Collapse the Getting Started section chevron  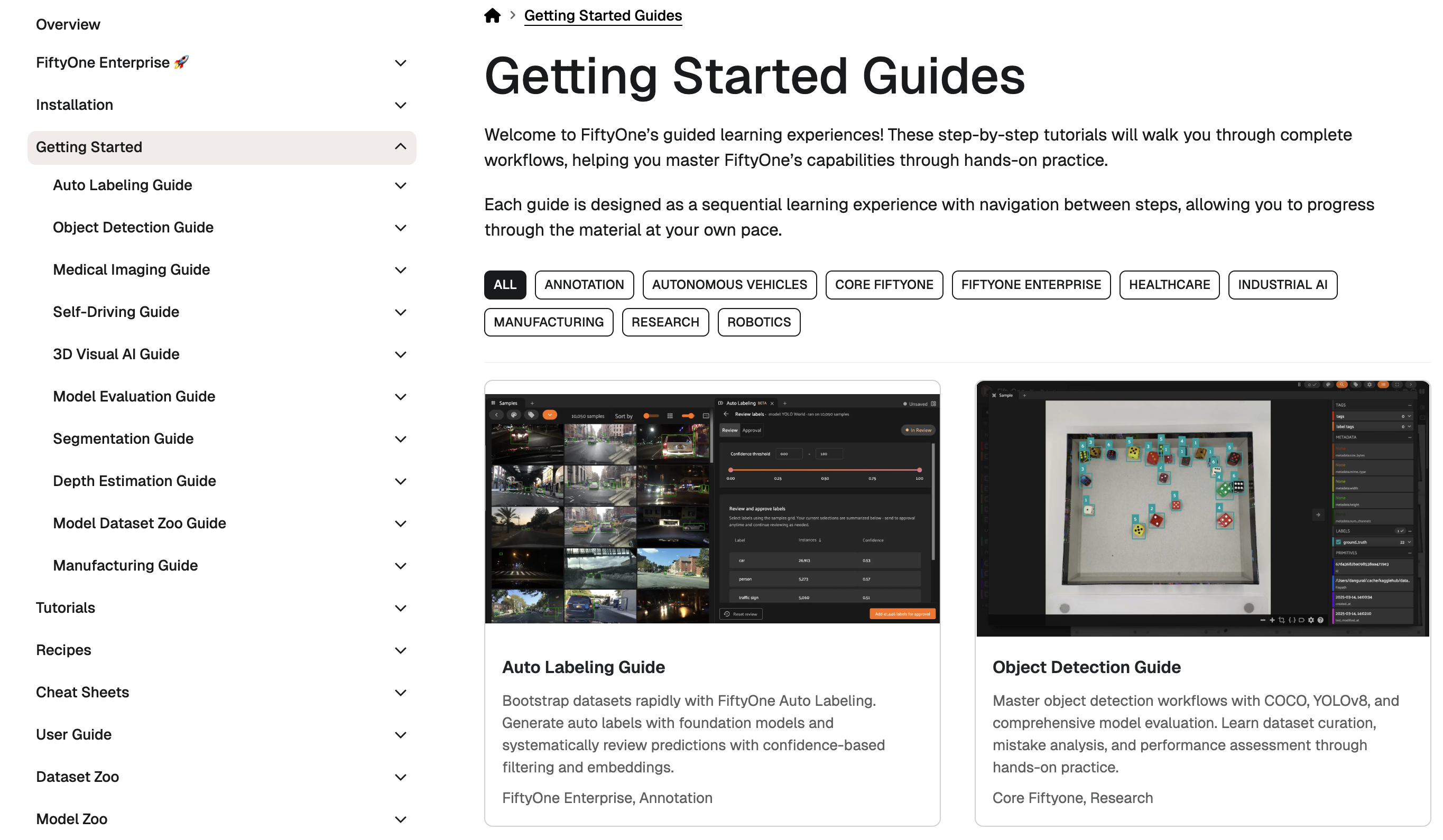(x=400, y=147)
